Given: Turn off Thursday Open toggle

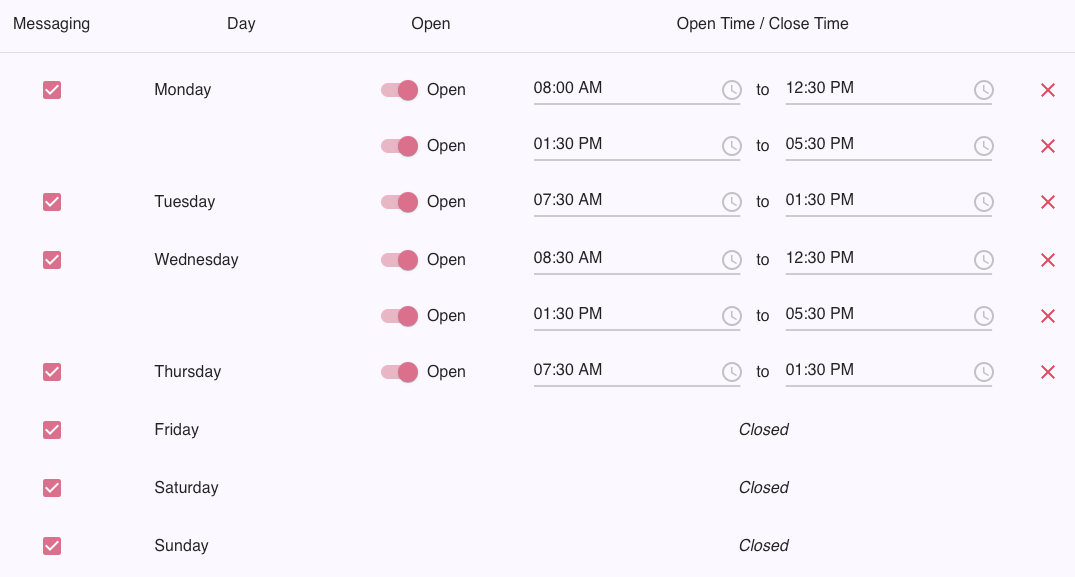Looking at the screenshot, I should 400,372.
